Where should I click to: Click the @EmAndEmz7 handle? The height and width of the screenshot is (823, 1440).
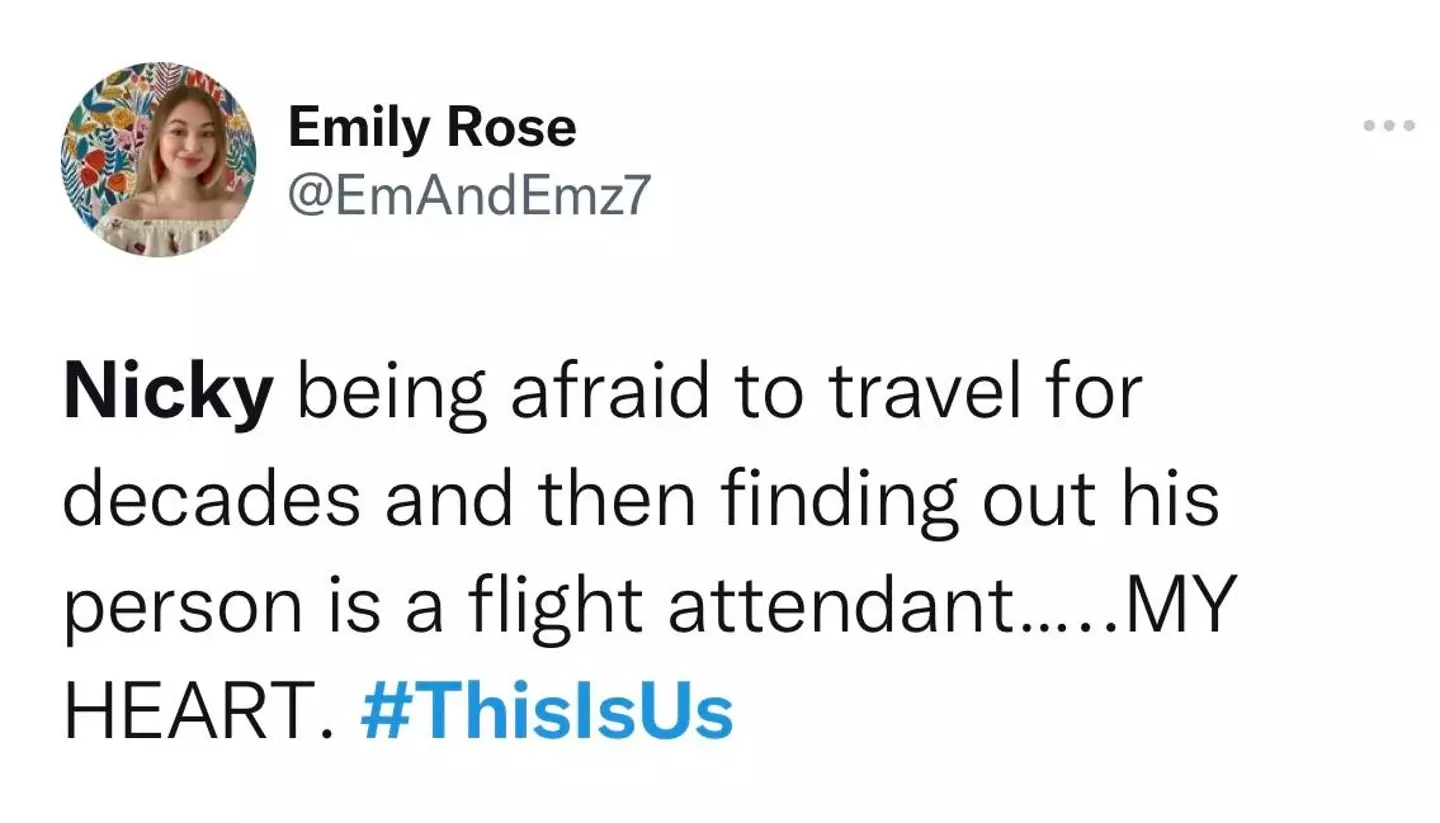[x=468, y=194]
